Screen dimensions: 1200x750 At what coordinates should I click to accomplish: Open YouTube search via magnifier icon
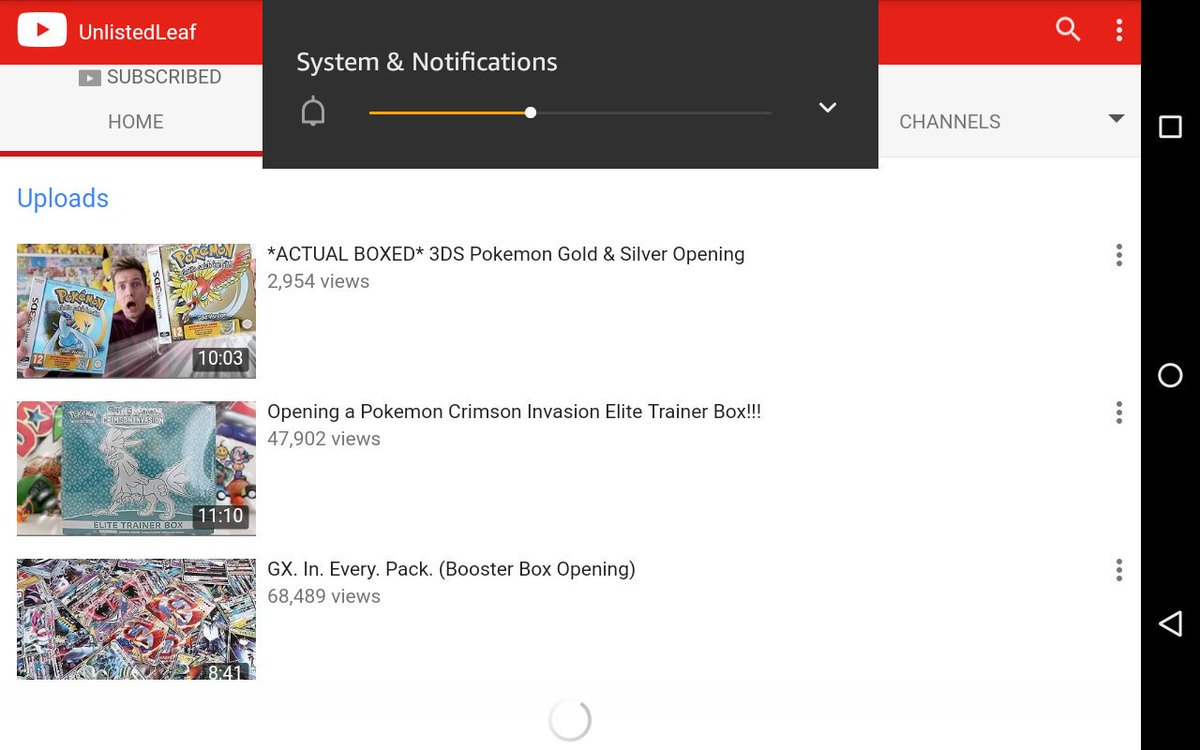(x=1068, y=30)
